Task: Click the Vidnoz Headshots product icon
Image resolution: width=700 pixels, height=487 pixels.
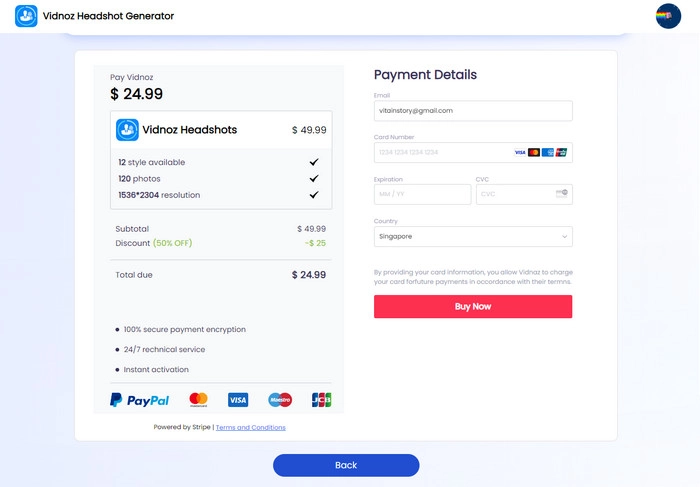Action: [127, 129]
